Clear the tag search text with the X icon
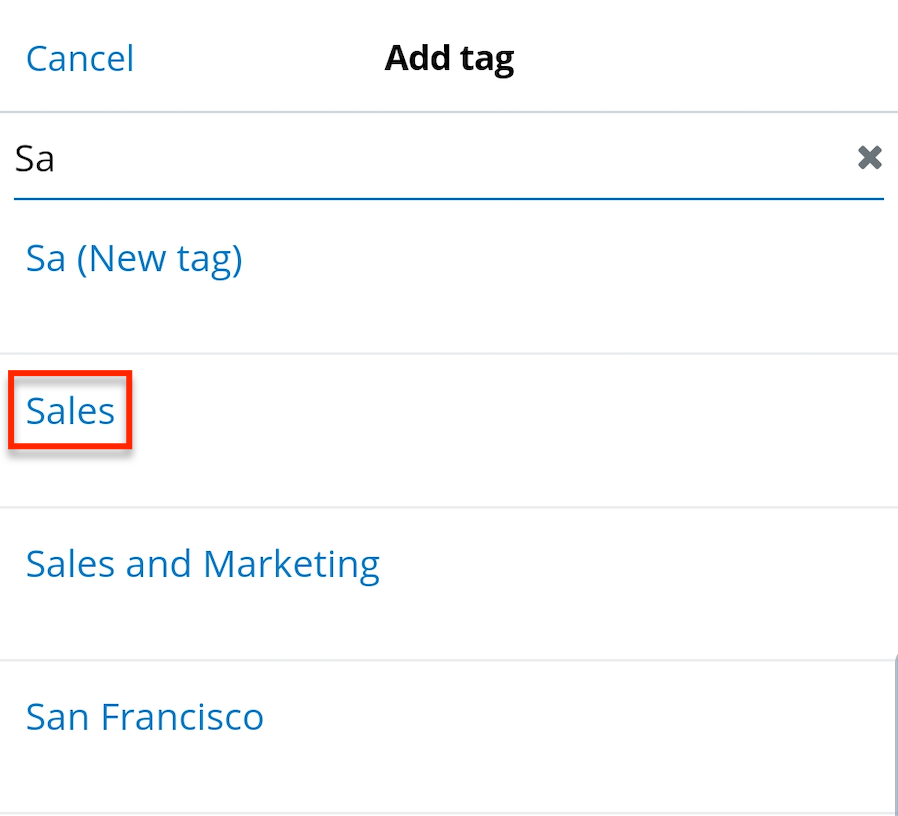The height and width of the screenshot is (816, 898). 869,157
